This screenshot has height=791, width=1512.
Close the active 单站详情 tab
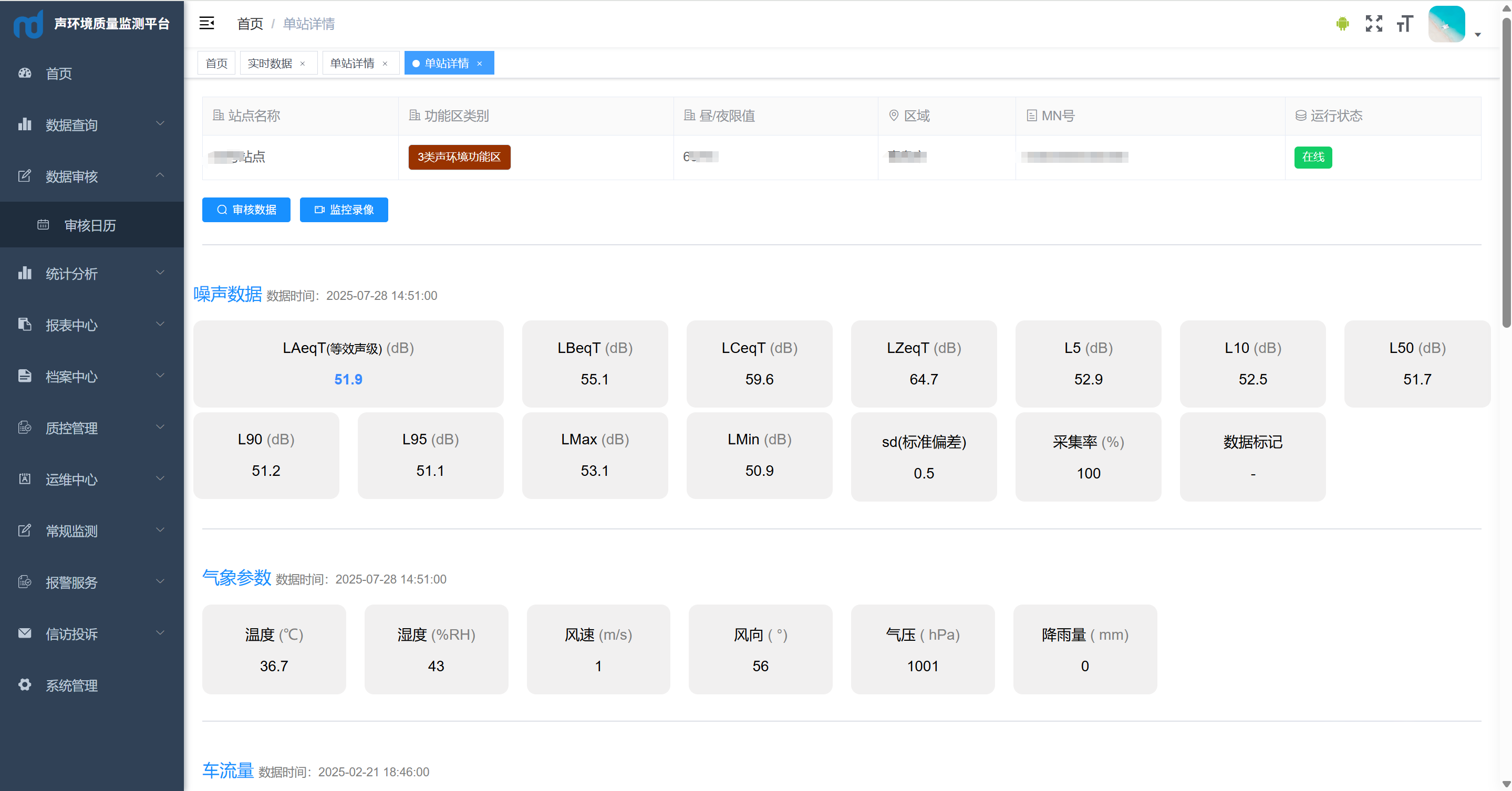point(480,64)
